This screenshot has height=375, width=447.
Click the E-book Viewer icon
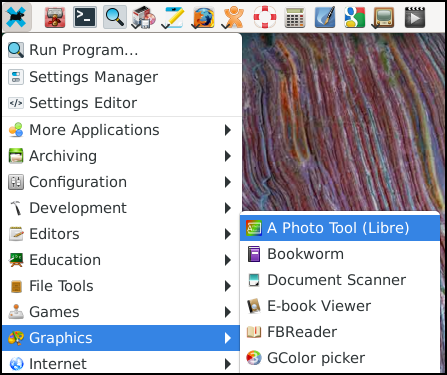[x=254, y=306]
